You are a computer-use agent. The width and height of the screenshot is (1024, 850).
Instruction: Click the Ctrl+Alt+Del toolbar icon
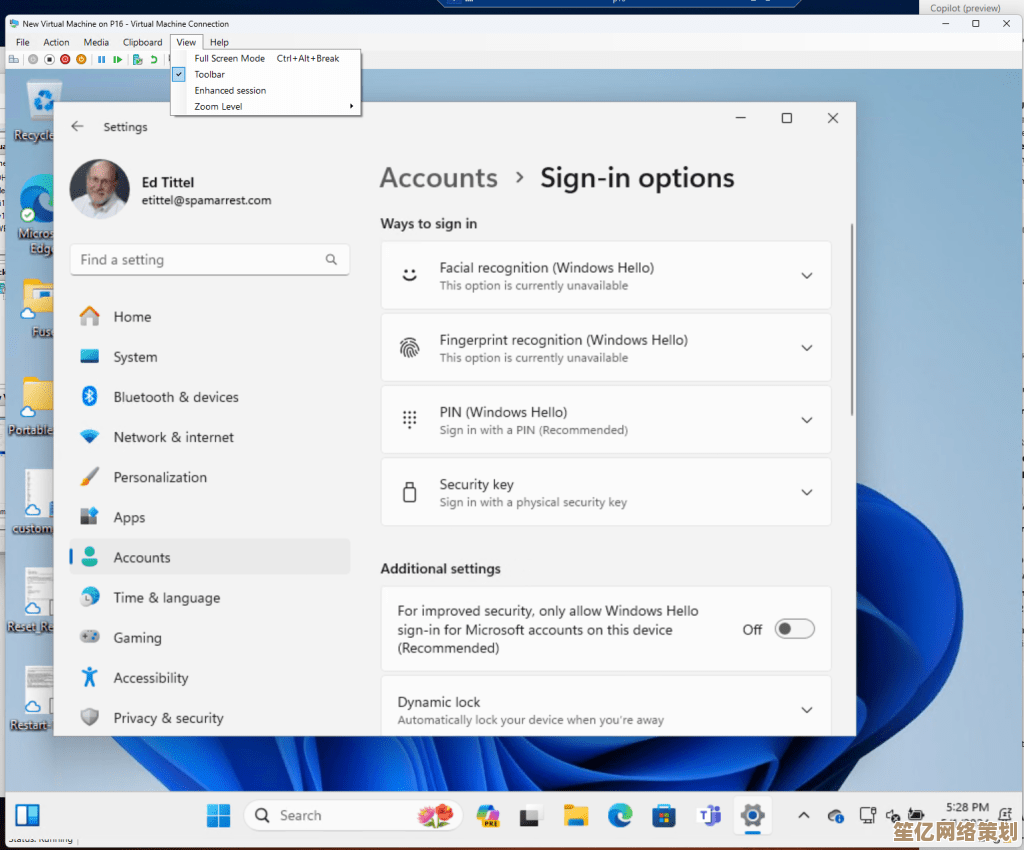pos(13,60)
